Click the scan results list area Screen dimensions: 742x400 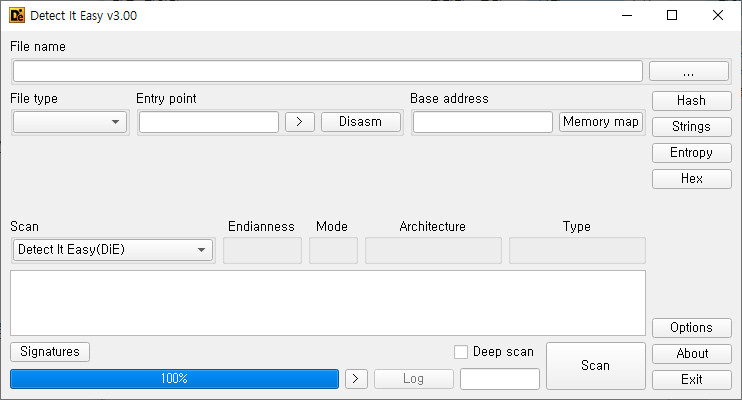328,303
